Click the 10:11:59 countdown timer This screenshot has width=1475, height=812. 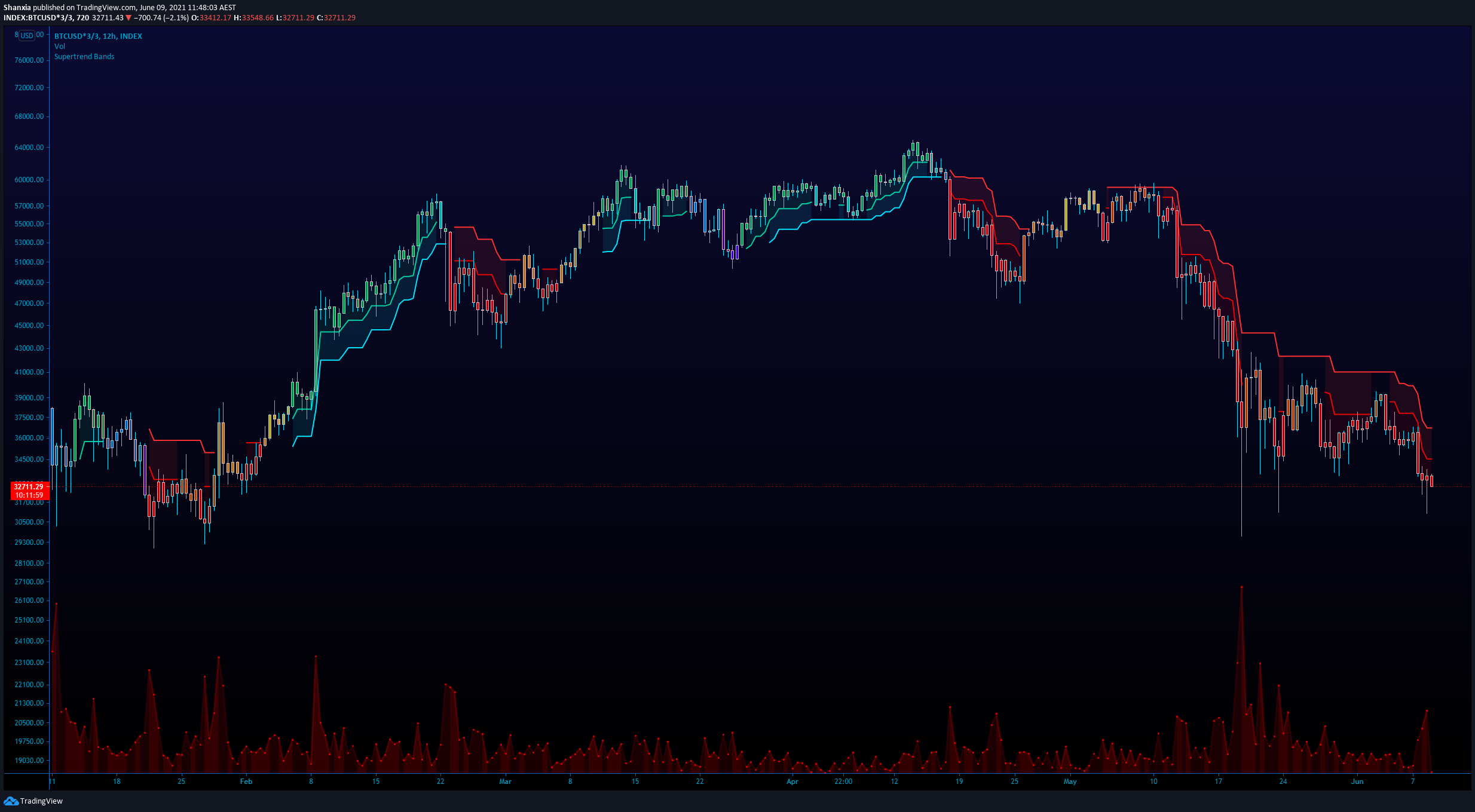pos(29,495)
